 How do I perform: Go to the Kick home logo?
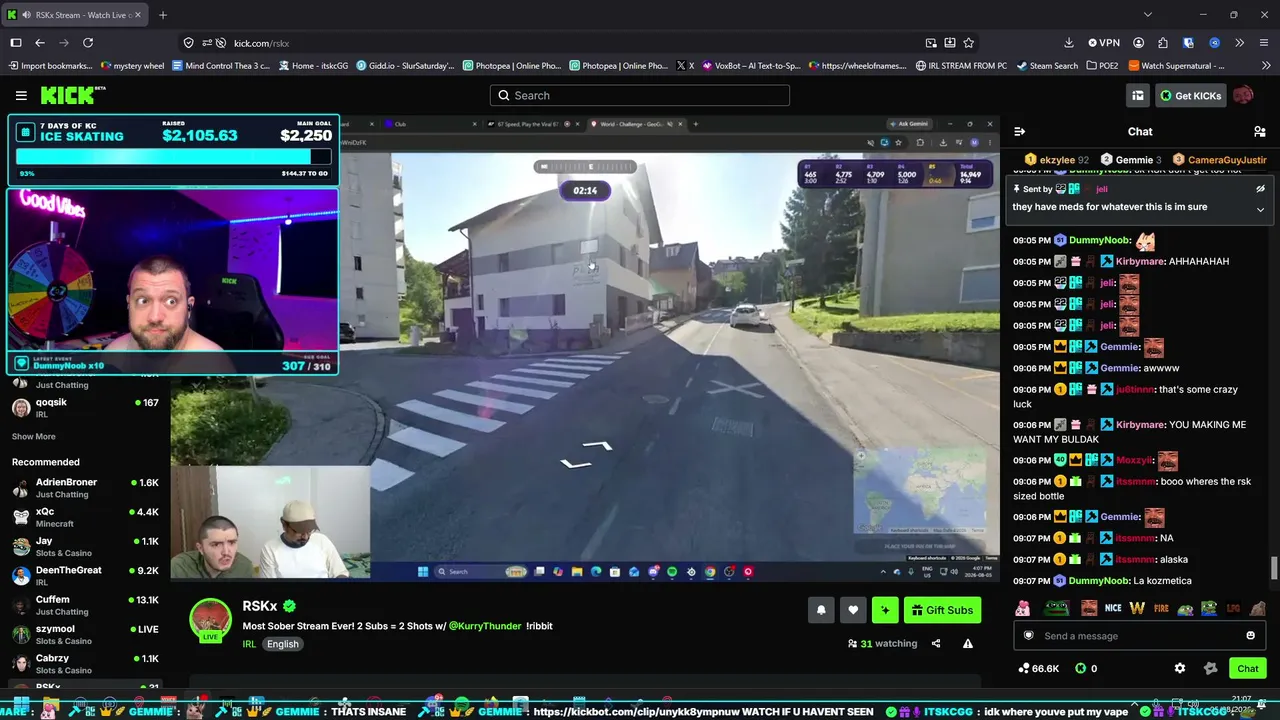pos(73,95)
